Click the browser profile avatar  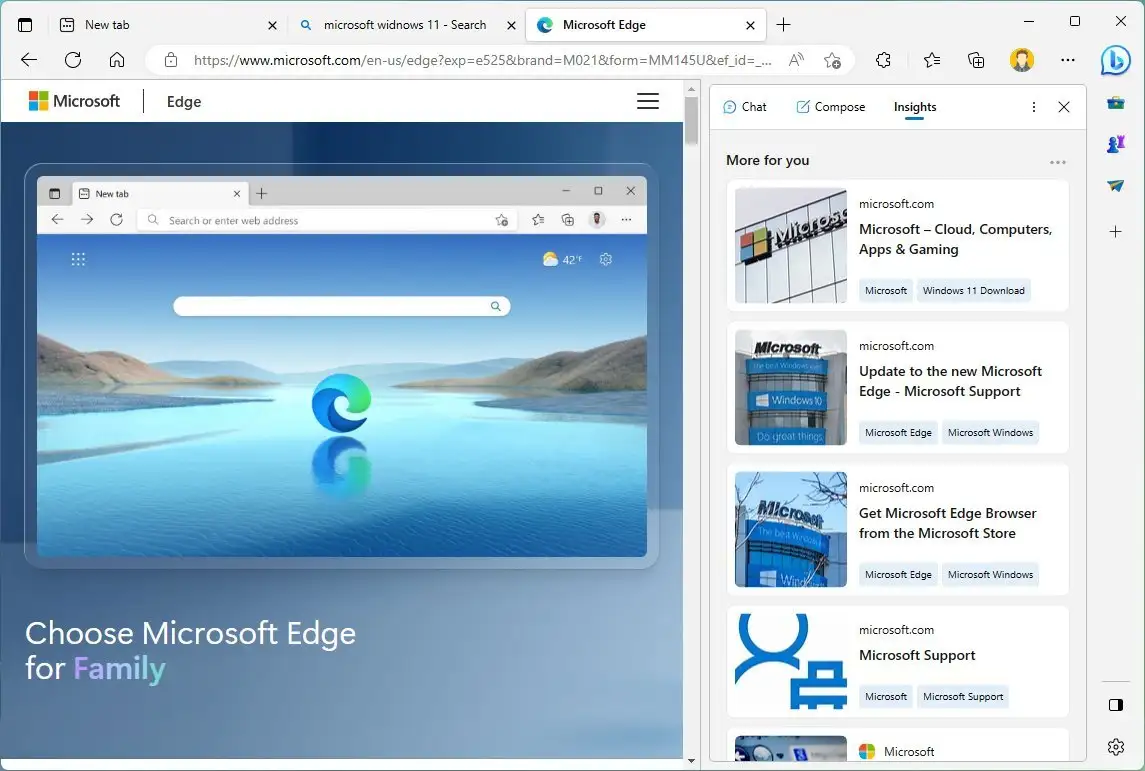pyautogui.click(x=1021, y=60)
